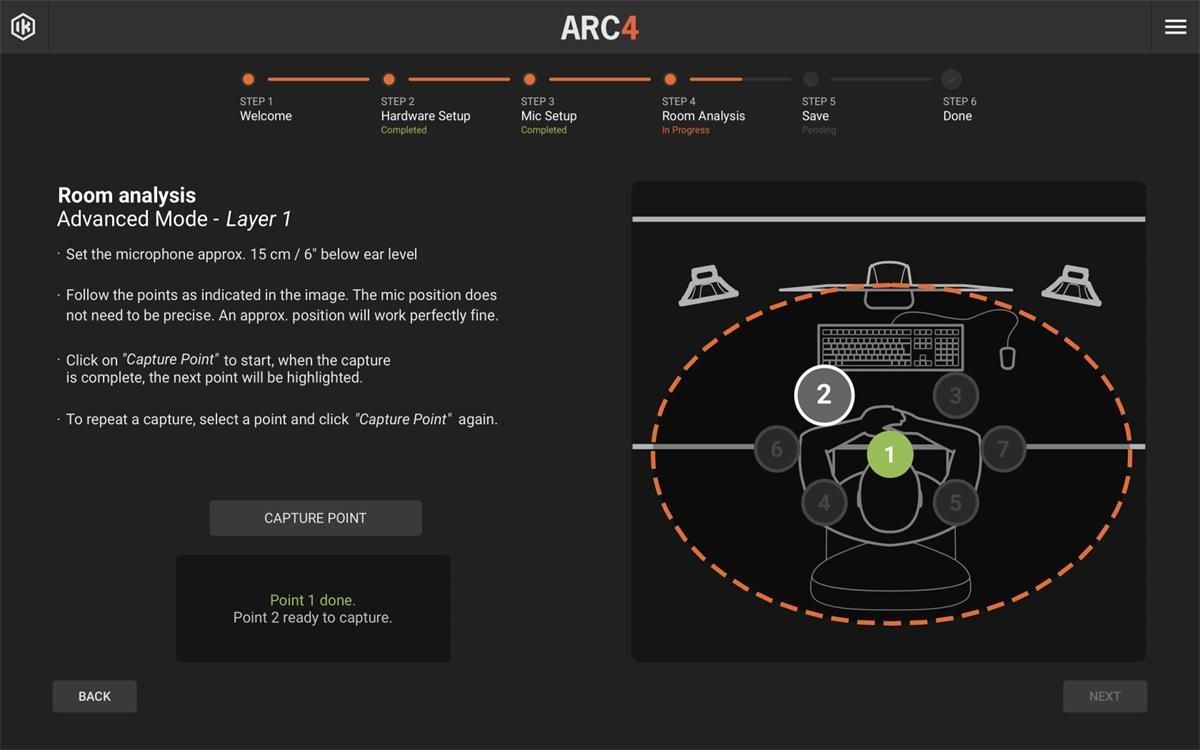
Task: Select measurement point 1 in the diagram
Action: (889, 455)
